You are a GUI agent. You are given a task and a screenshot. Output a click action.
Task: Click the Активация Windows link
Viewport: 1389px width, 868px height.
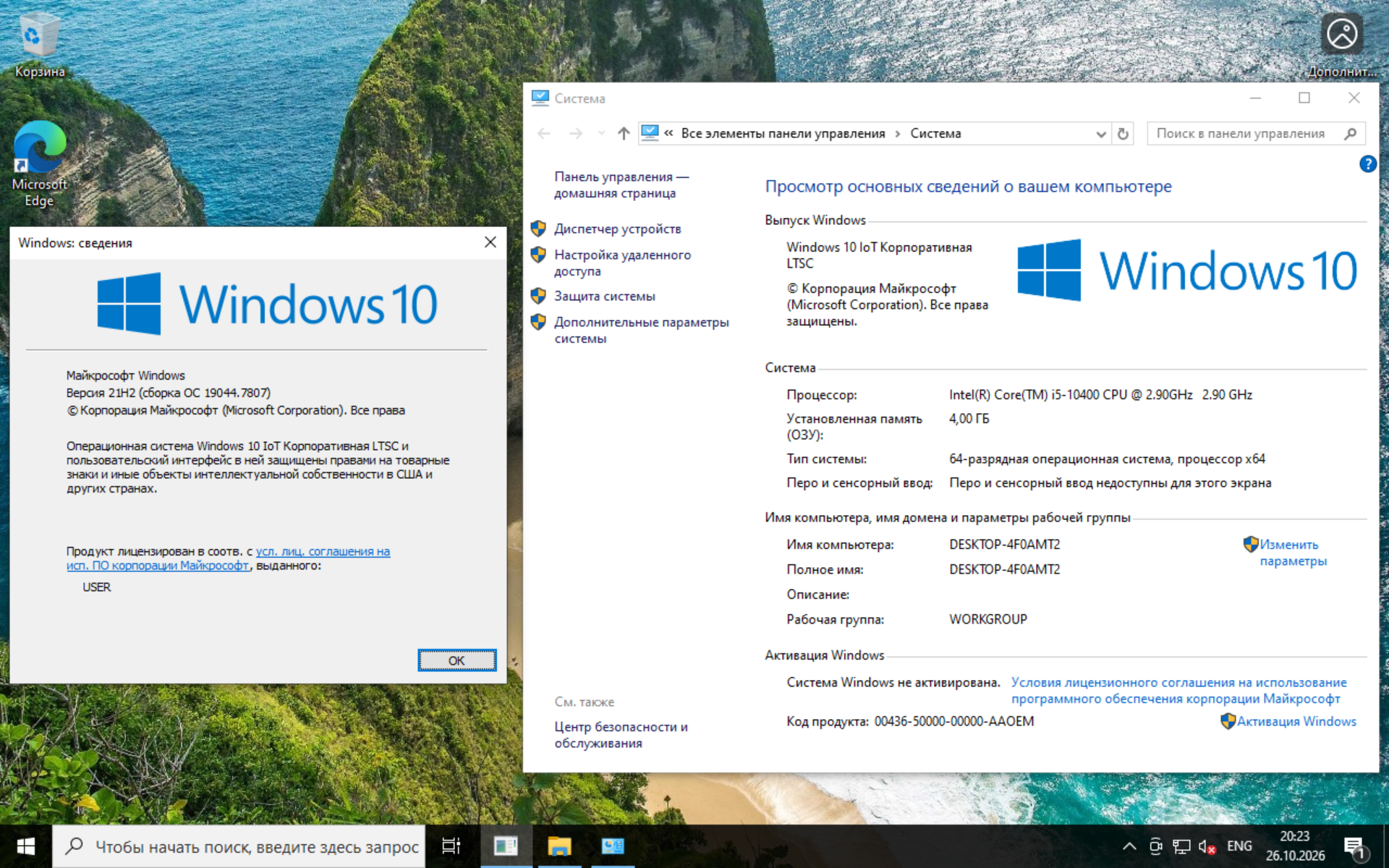[x=1296, y=721]
